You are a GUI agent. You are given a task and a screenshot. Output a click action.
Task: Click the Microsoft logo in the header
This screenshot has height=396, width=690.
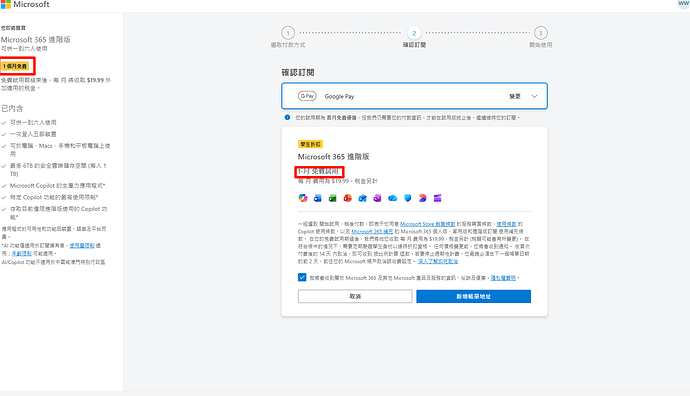25,4
